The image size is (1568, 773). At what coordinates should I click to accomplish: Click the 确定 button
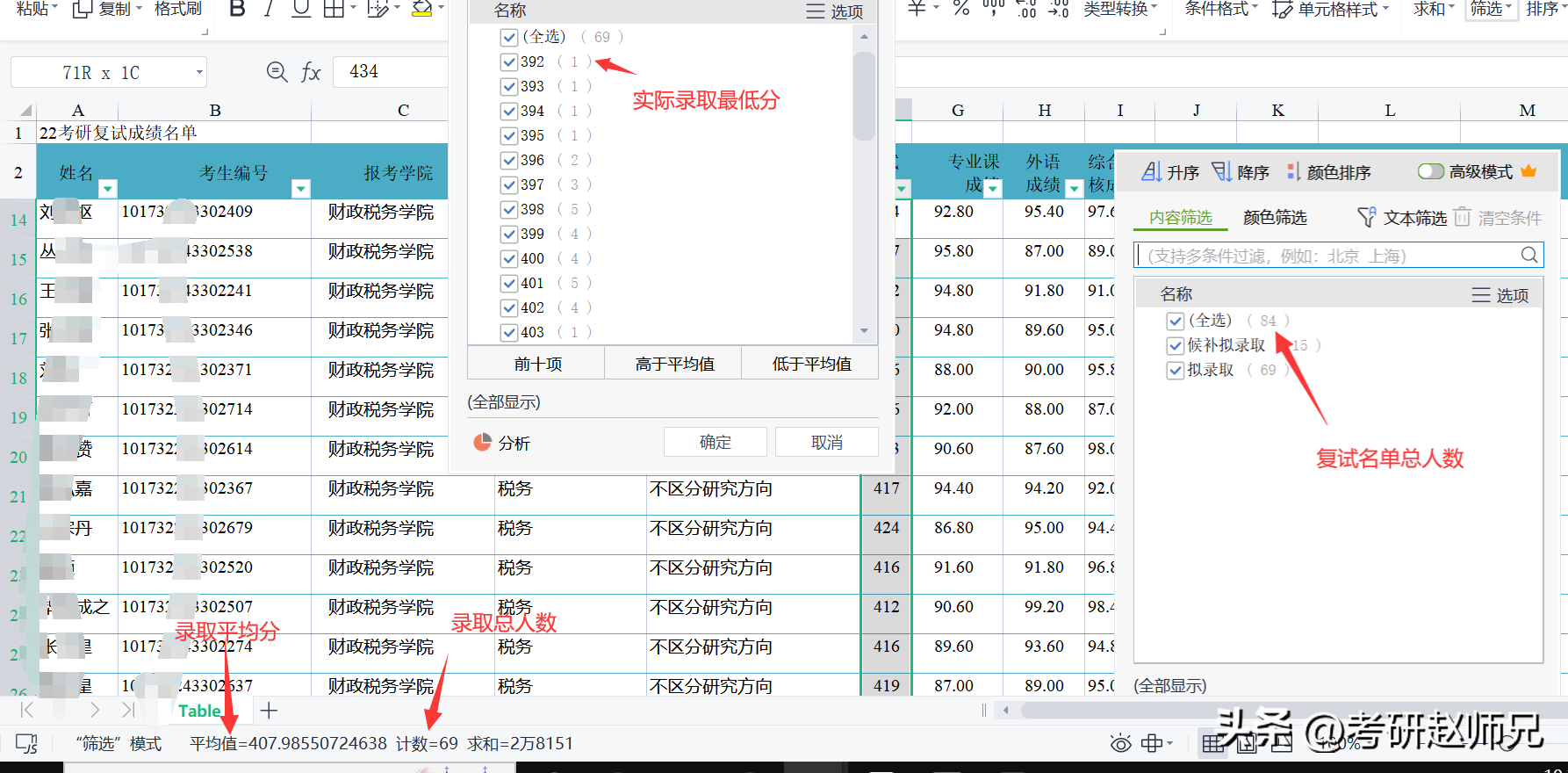(x=715, y=442)
